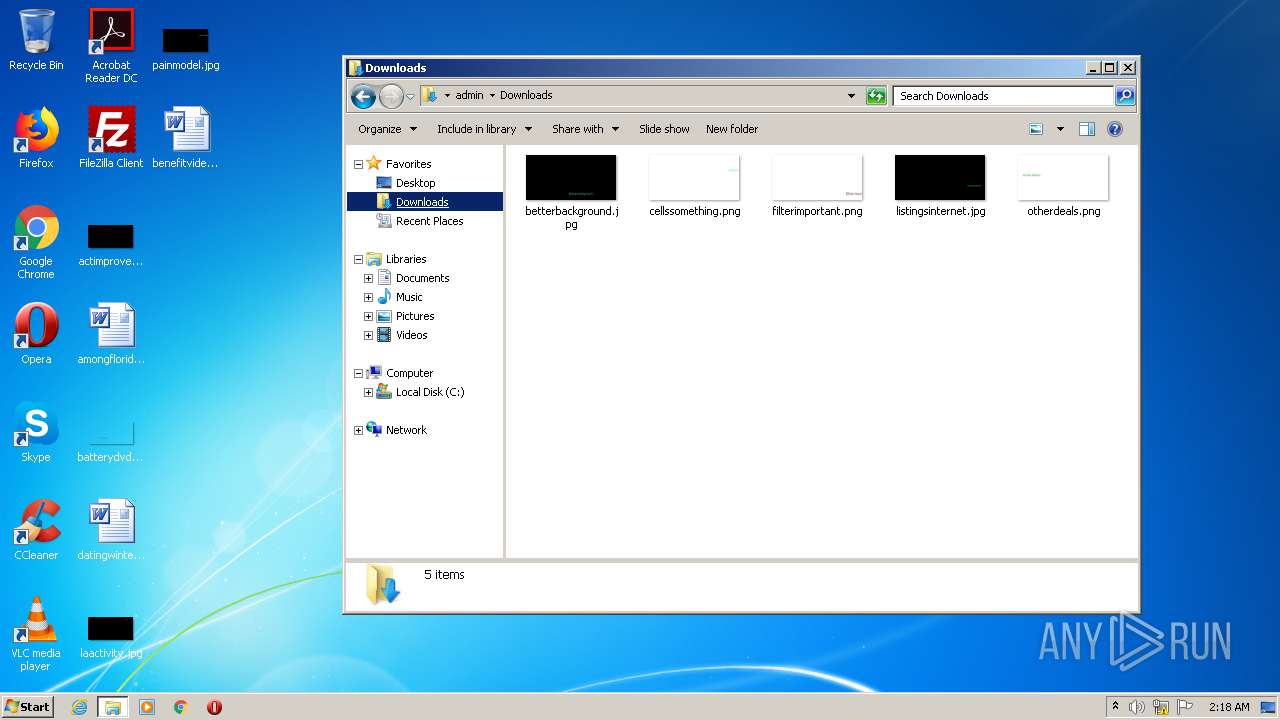This screenshot has width=1280, height=720.
Task: Start a Slide show
Action: click(x=664, y=129)
